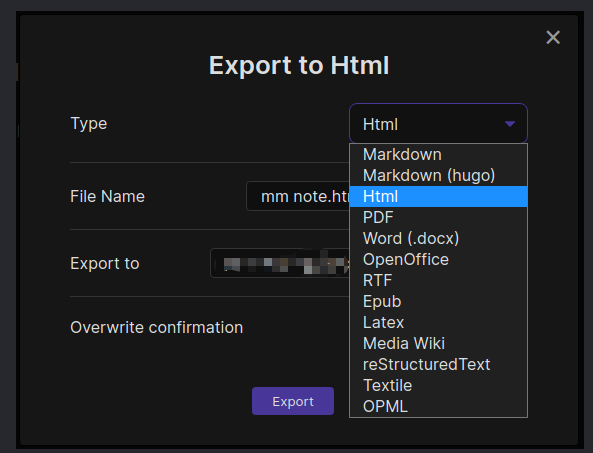593x453 pixels.
Task: Click the Overwrite confirmation label
Action: 157,327
